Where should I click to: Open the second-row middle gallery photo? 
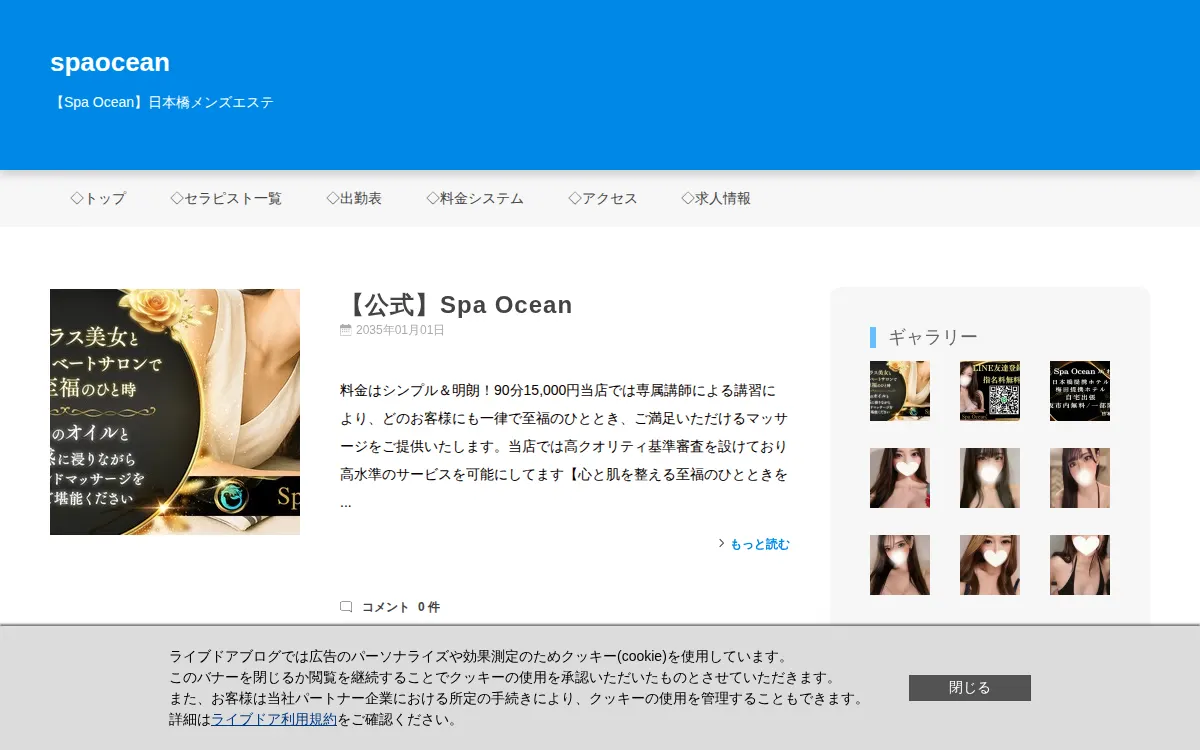pyautogui.click(x=990, y=478)
